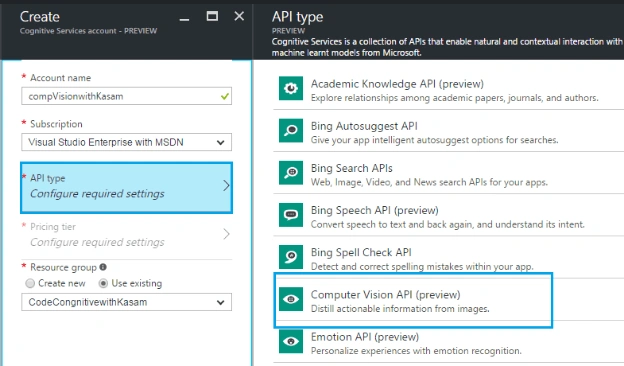Minimize the Create blade
624x366 pixels.
184,19
